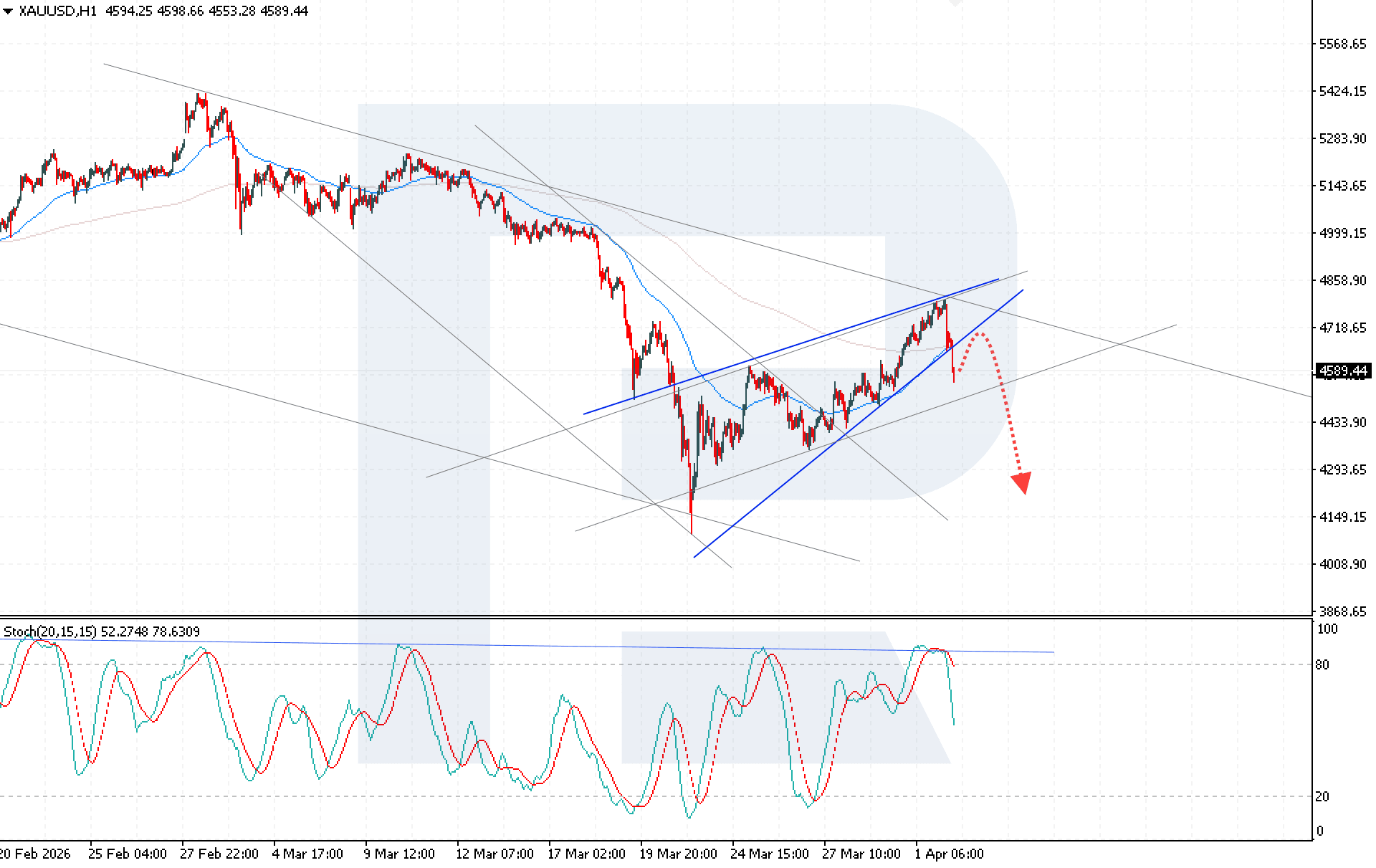Open the XAUUSD chart dropdown arrow
Screen dimensions: 1376x868
click(6, 11)
